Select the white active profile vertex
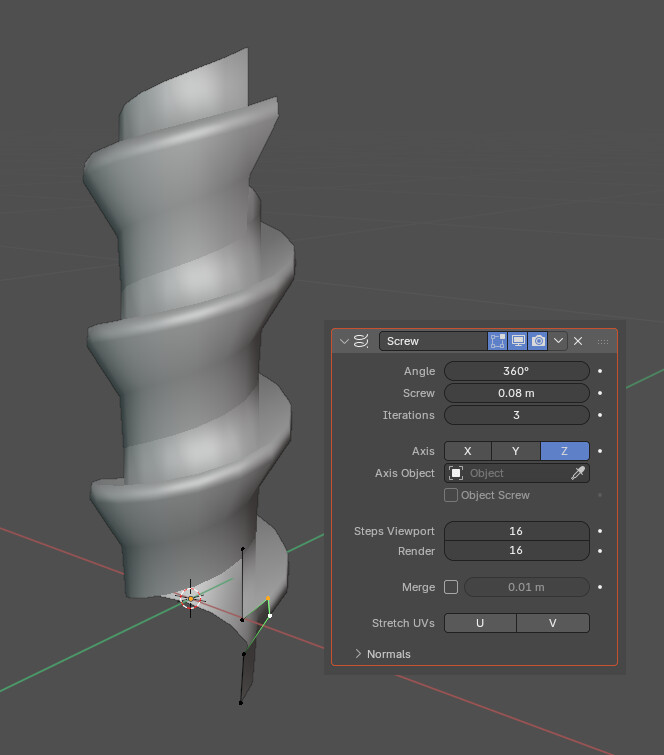 [x=270, y=616]
